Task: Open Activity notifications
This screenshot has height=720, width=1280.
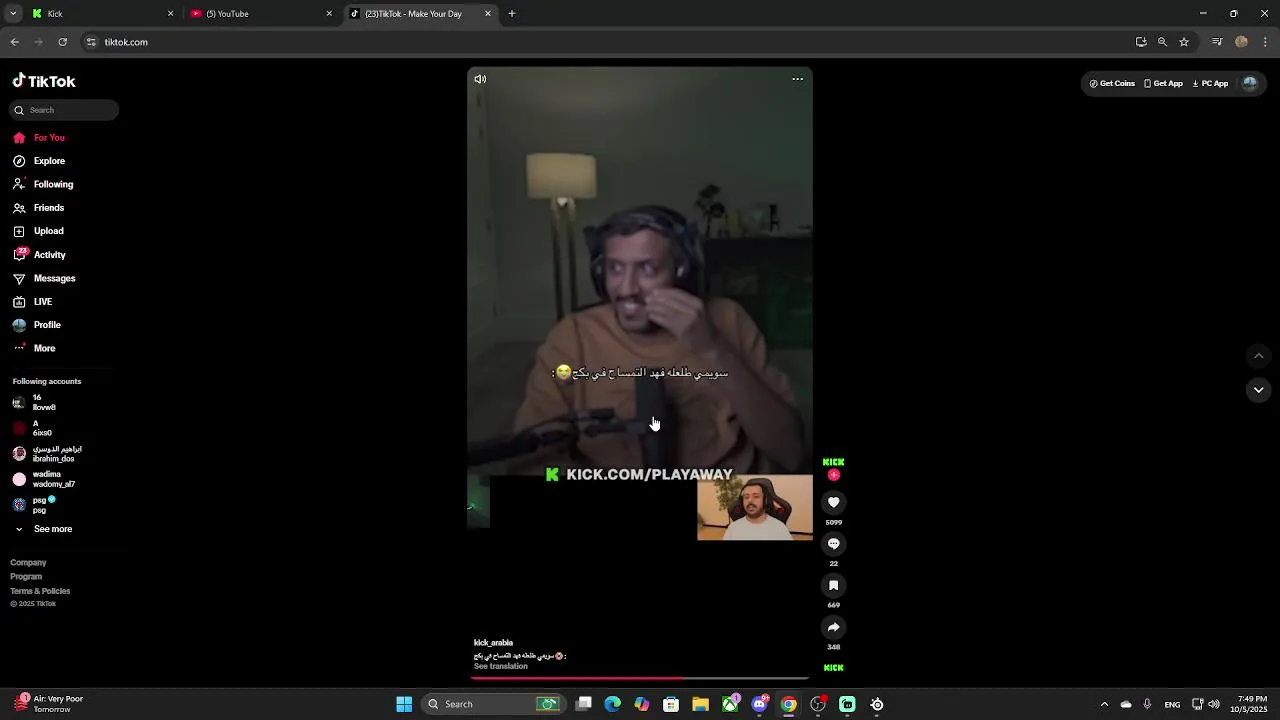Action: click(x=39, y=255)
